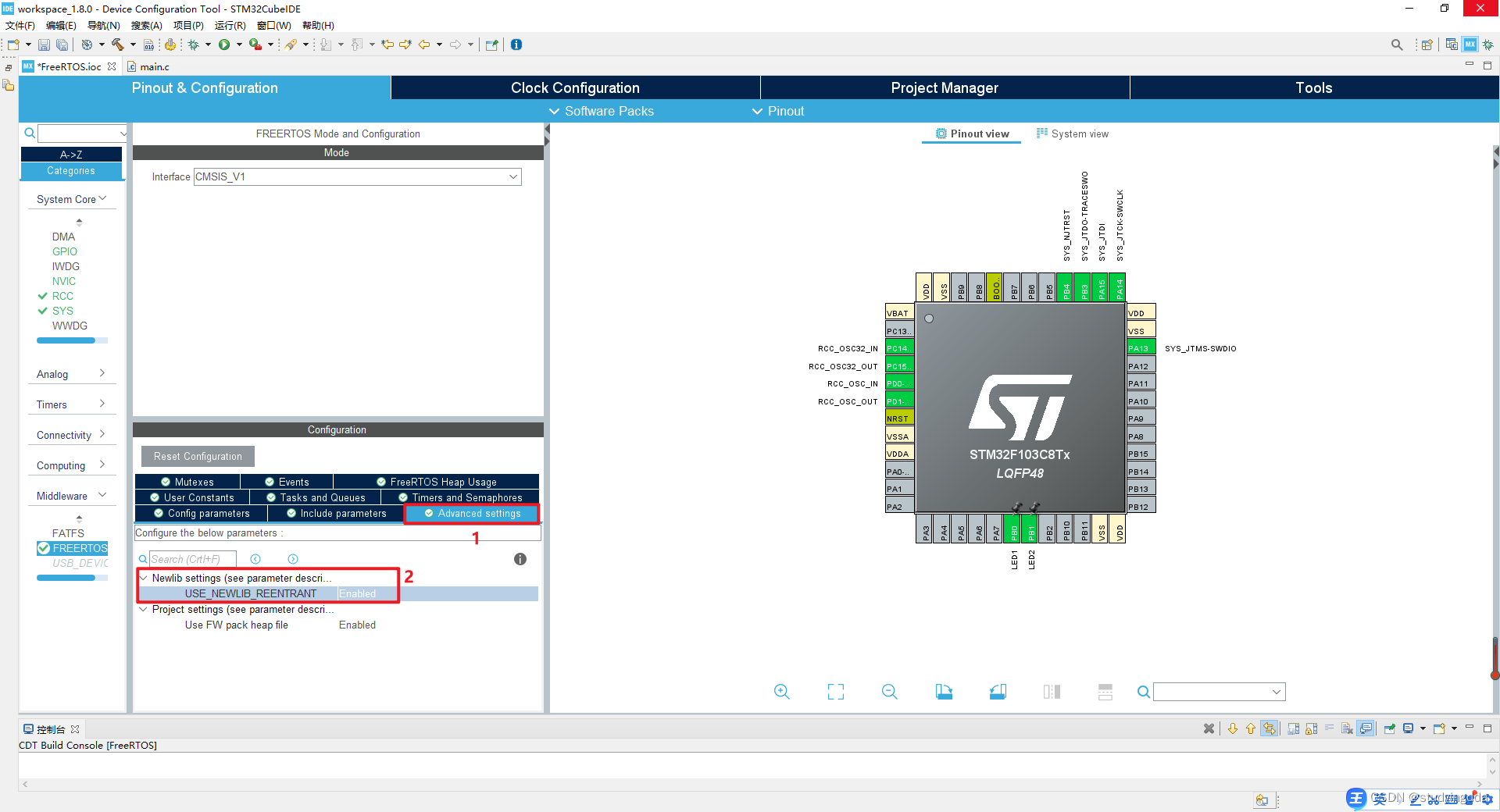Zoom in on the chip pinout
The height and width of the screenshot is (812, 1500).
pyautogui.click(x=782, y=692)
